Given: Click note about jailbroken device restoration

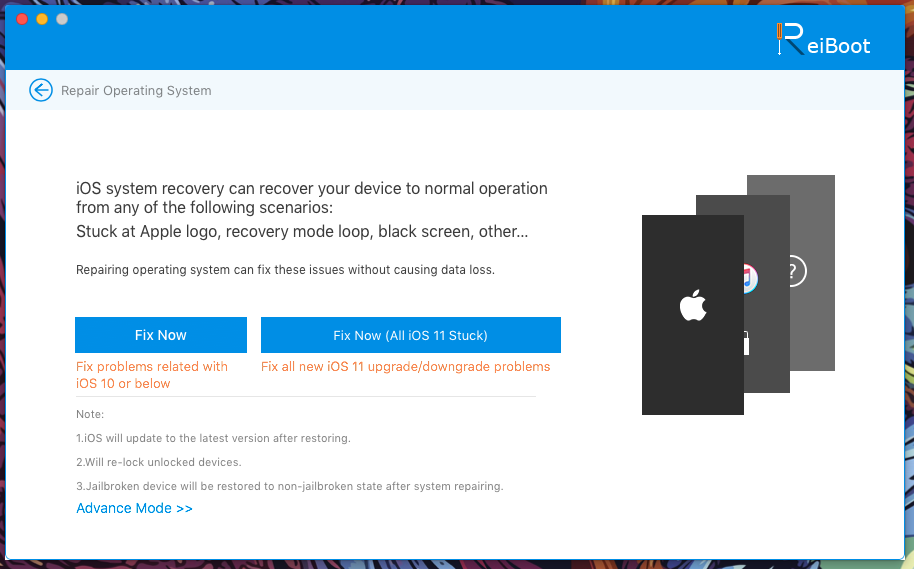Looking at the screenshot, I should (290, 486).
